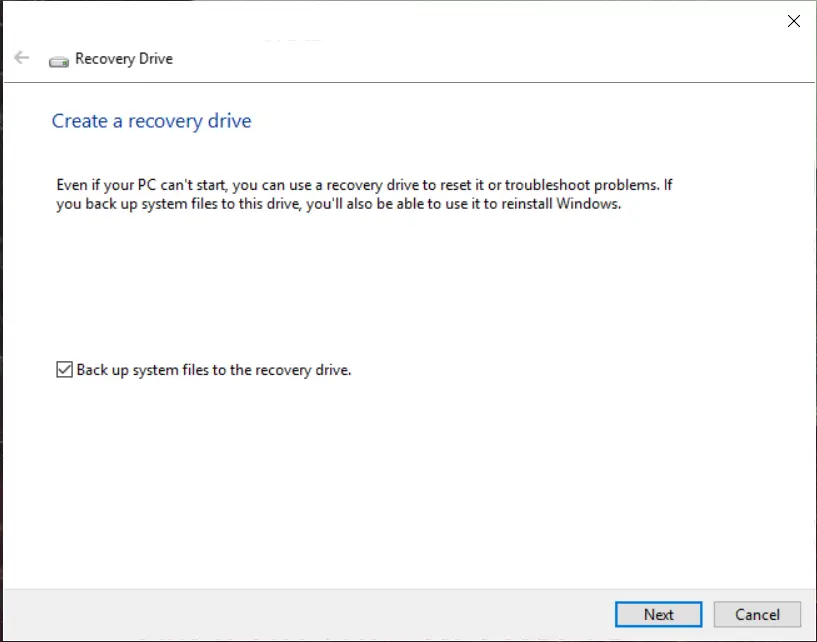Proceed with the Next button
817x642 pixels.
point(658,614)
